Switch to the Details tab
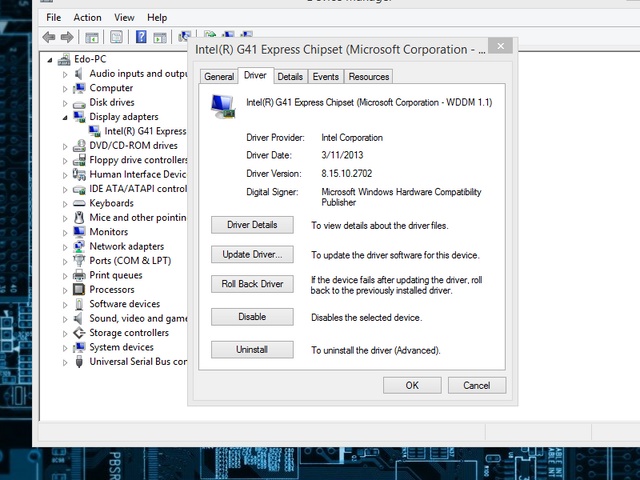 click(290, 77)
